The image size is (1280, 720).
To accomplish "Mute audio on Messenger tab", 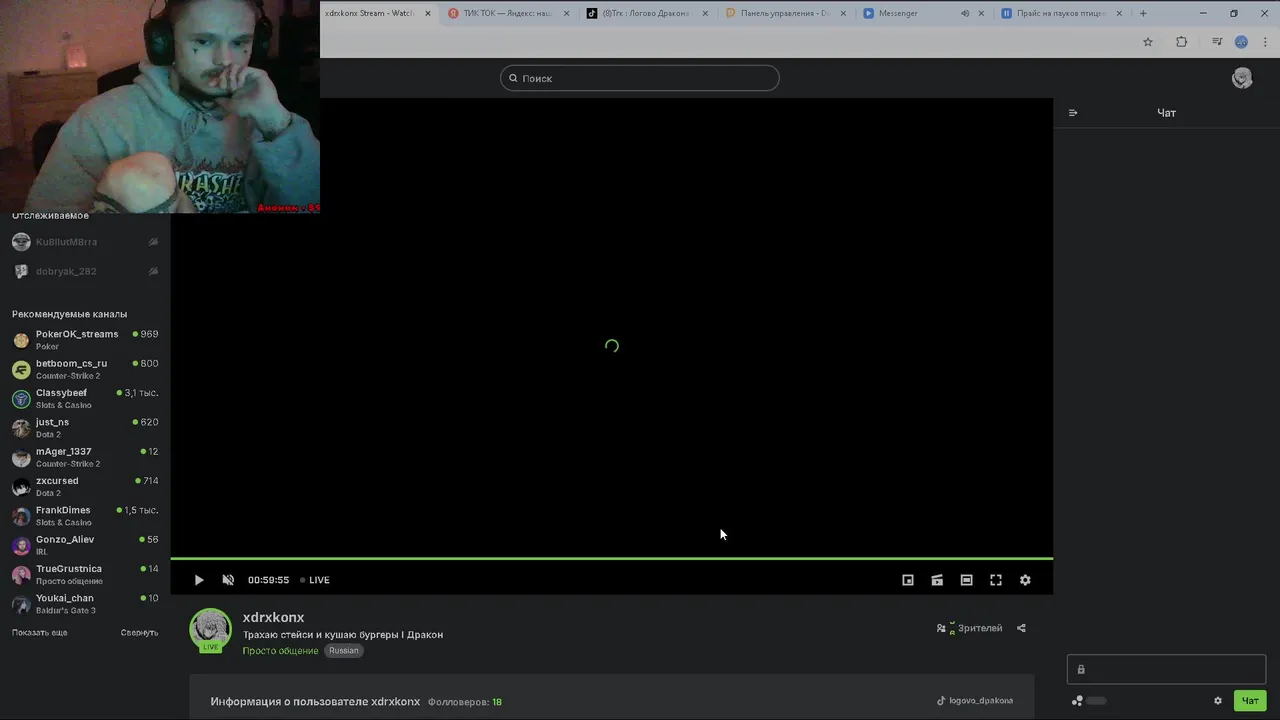I will (965, 13).
